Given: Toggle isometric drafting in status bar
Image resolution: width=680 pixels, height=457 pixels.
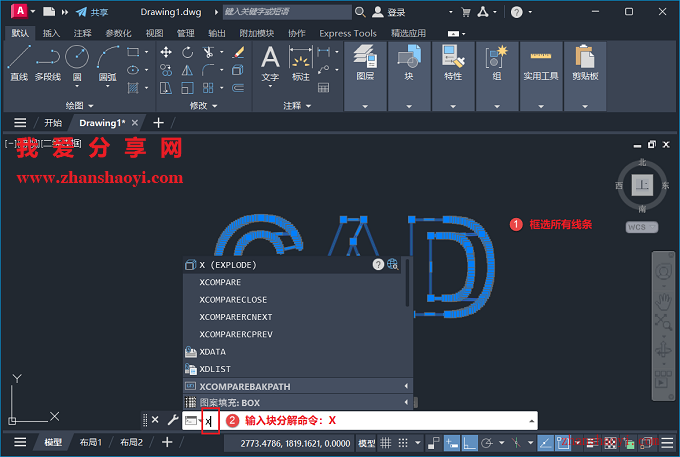Looking at the screenshot, I should coord(516,443).
